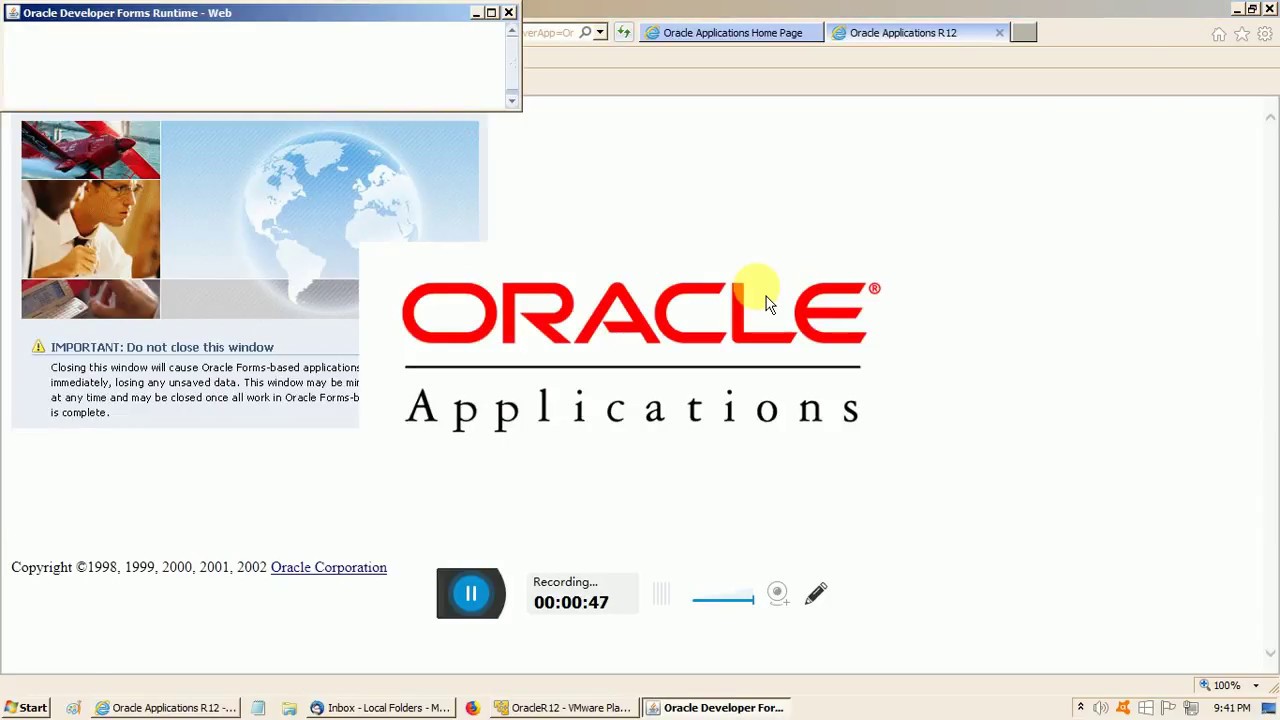Click the browser Home icon
This screenshot has height=720, width=1280.
1218,34
